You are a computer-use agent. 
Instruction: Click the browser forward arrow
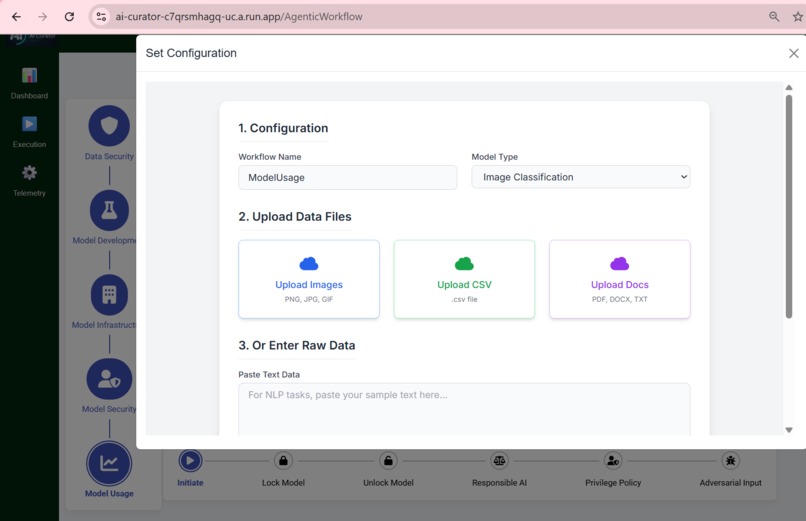click(x=43, y=16)
